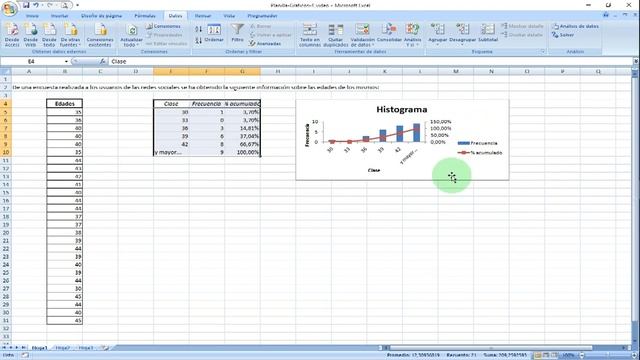Switch to the Fórmulas ribbon tab
The image size is (640, 360).
(145, 16)
